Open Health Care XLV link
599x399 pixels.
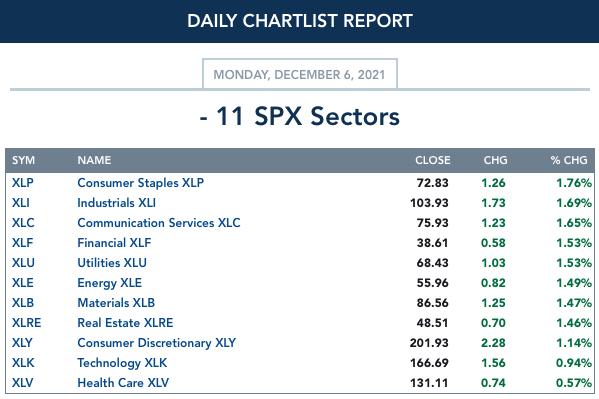coord(123,383)
